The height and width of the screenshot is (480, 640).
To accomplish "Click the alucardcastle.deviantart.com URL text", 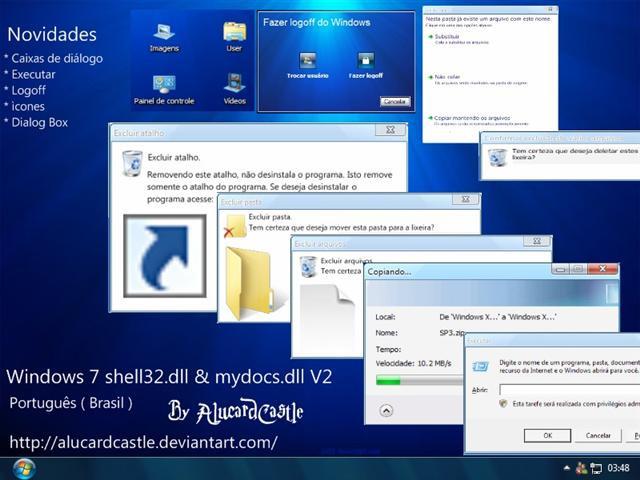I will (x=143, y=442).
